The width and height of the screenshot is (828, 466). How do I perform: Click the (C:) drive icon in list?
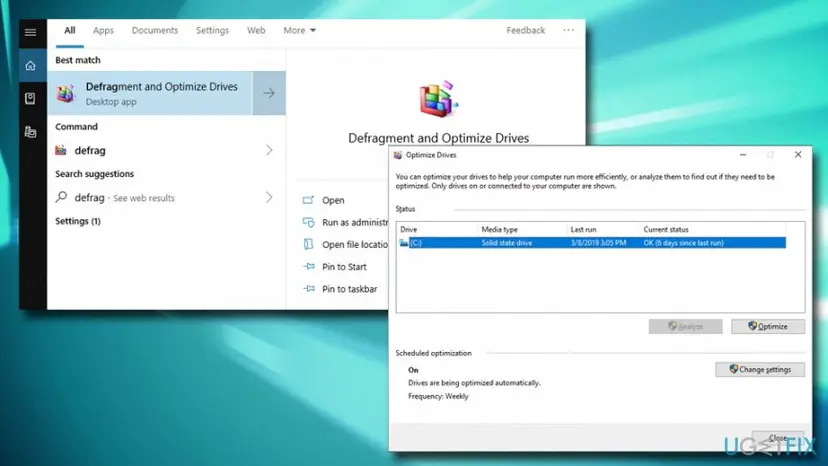point(404,243)
